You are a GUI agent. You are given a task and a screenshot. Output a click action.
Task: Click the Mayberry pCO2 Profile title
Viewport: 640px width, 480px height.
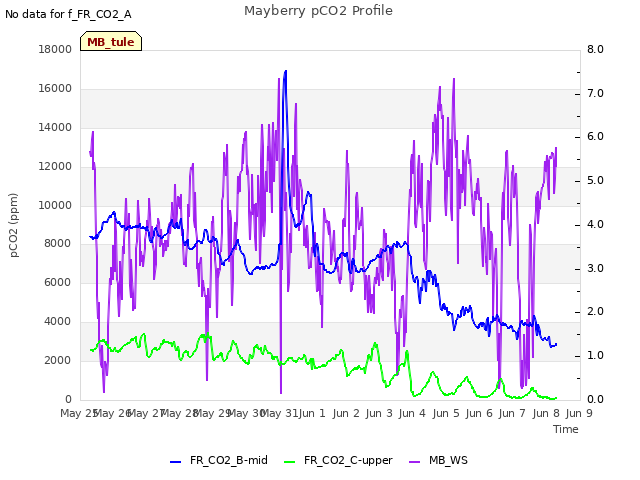pos(318,11)
